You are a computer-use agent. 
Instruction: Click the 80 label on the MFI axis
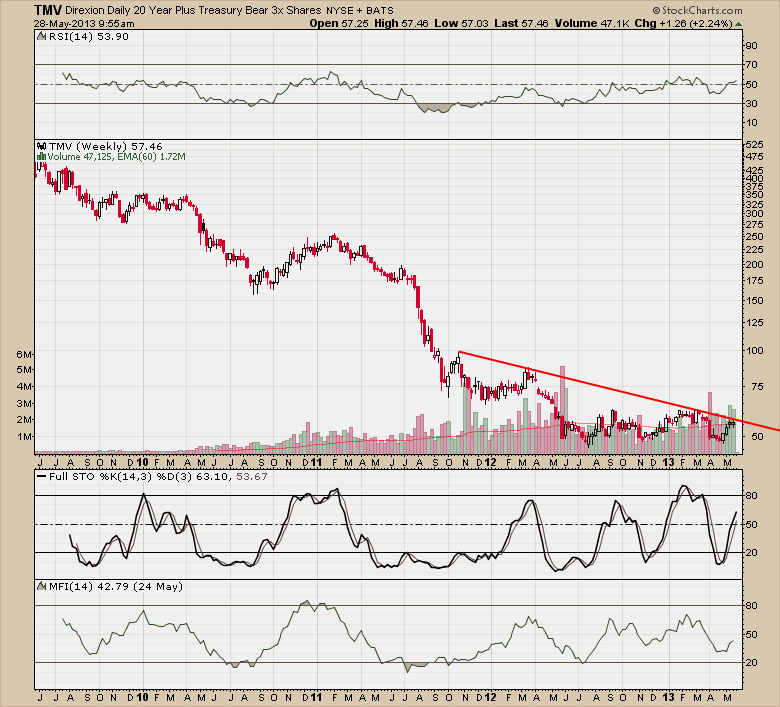[x=751, y=606]
